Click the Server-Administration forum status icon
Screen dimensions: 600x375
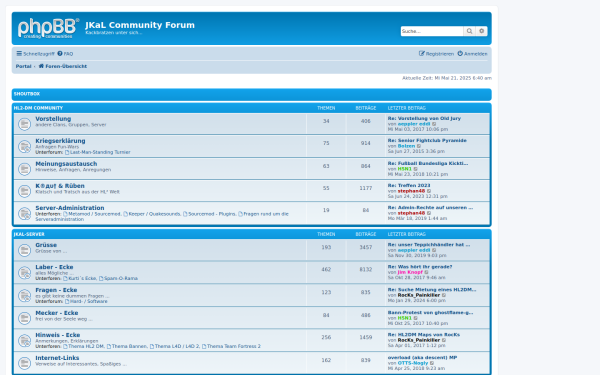[x=24, y=214]
